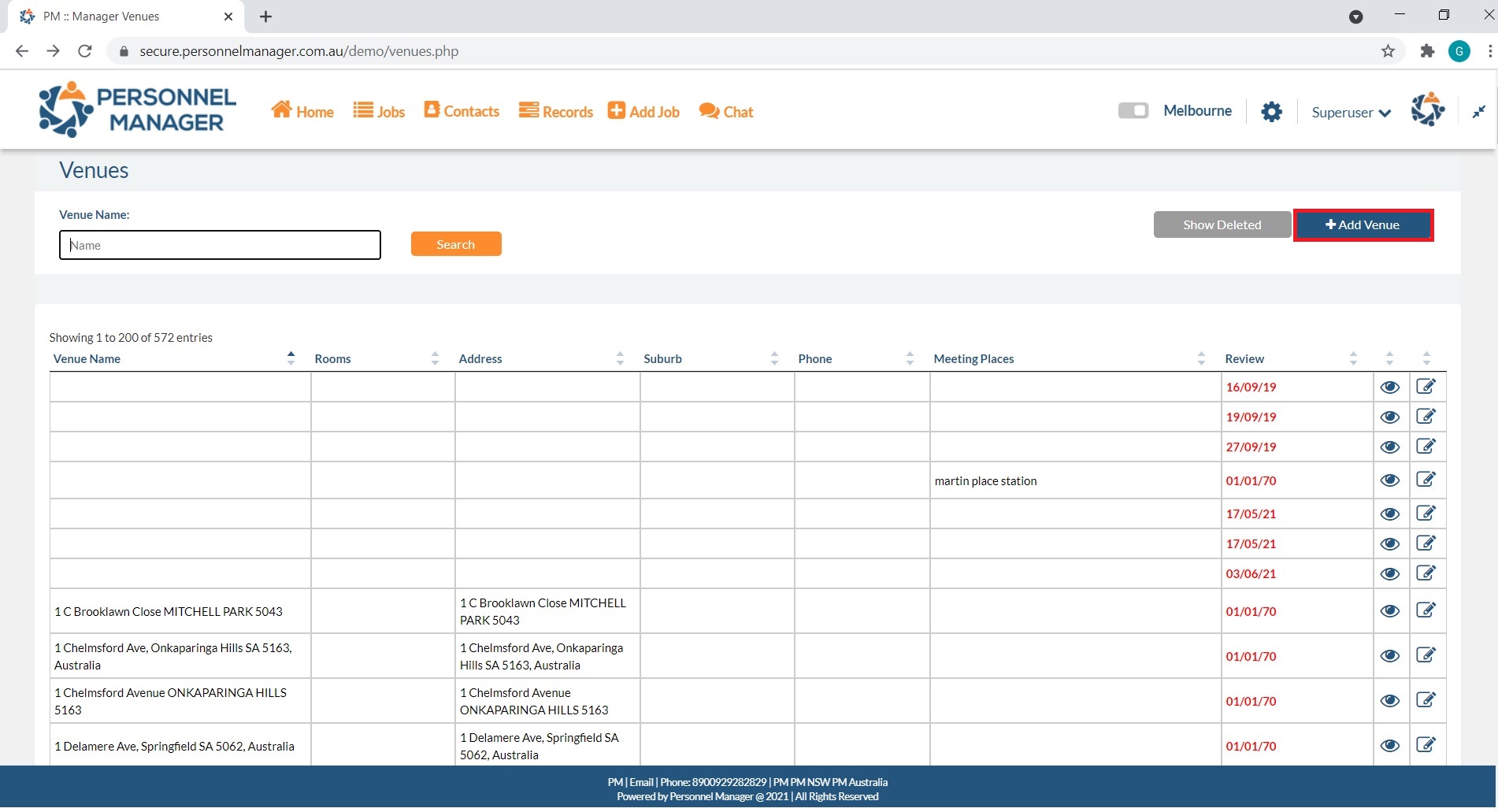Focus the Venue Name input field
1498x812 pixels.
pyautogui.click(x=220, y=245)
